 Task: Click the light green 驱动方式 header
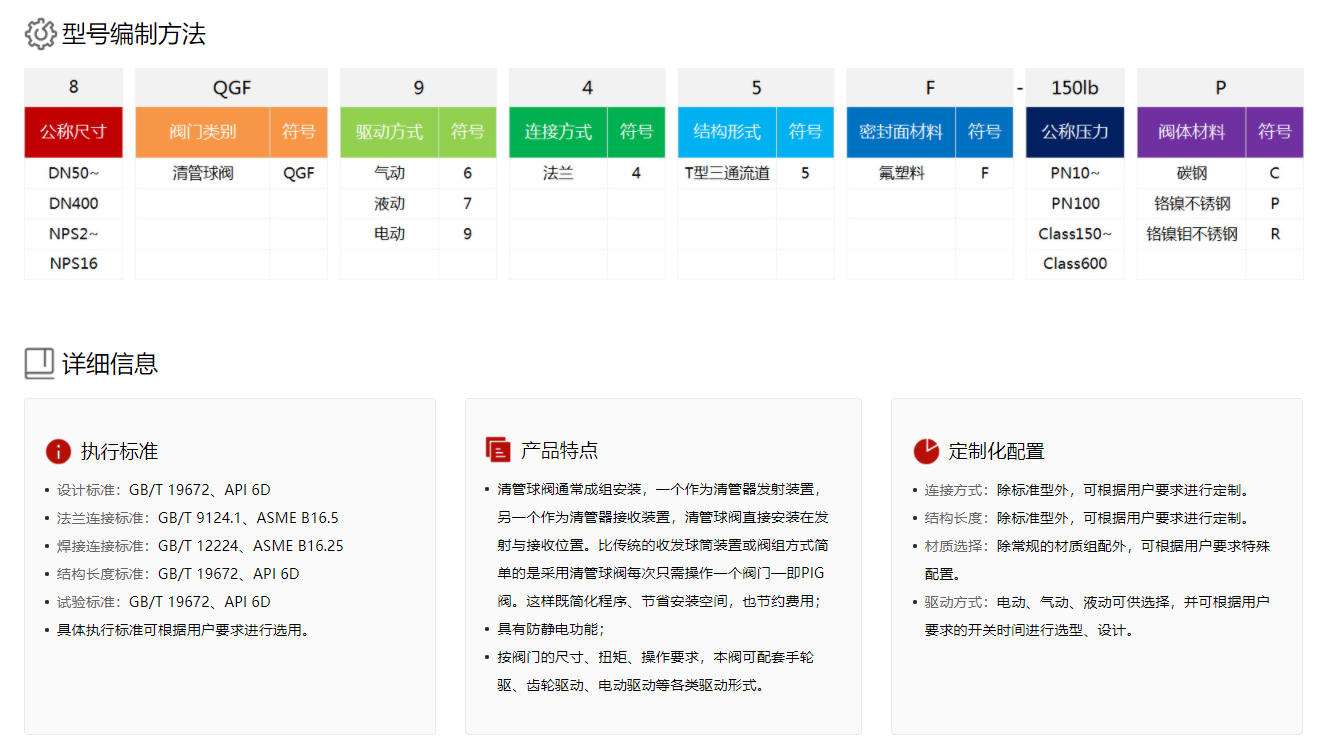click(x=389, y=132)
